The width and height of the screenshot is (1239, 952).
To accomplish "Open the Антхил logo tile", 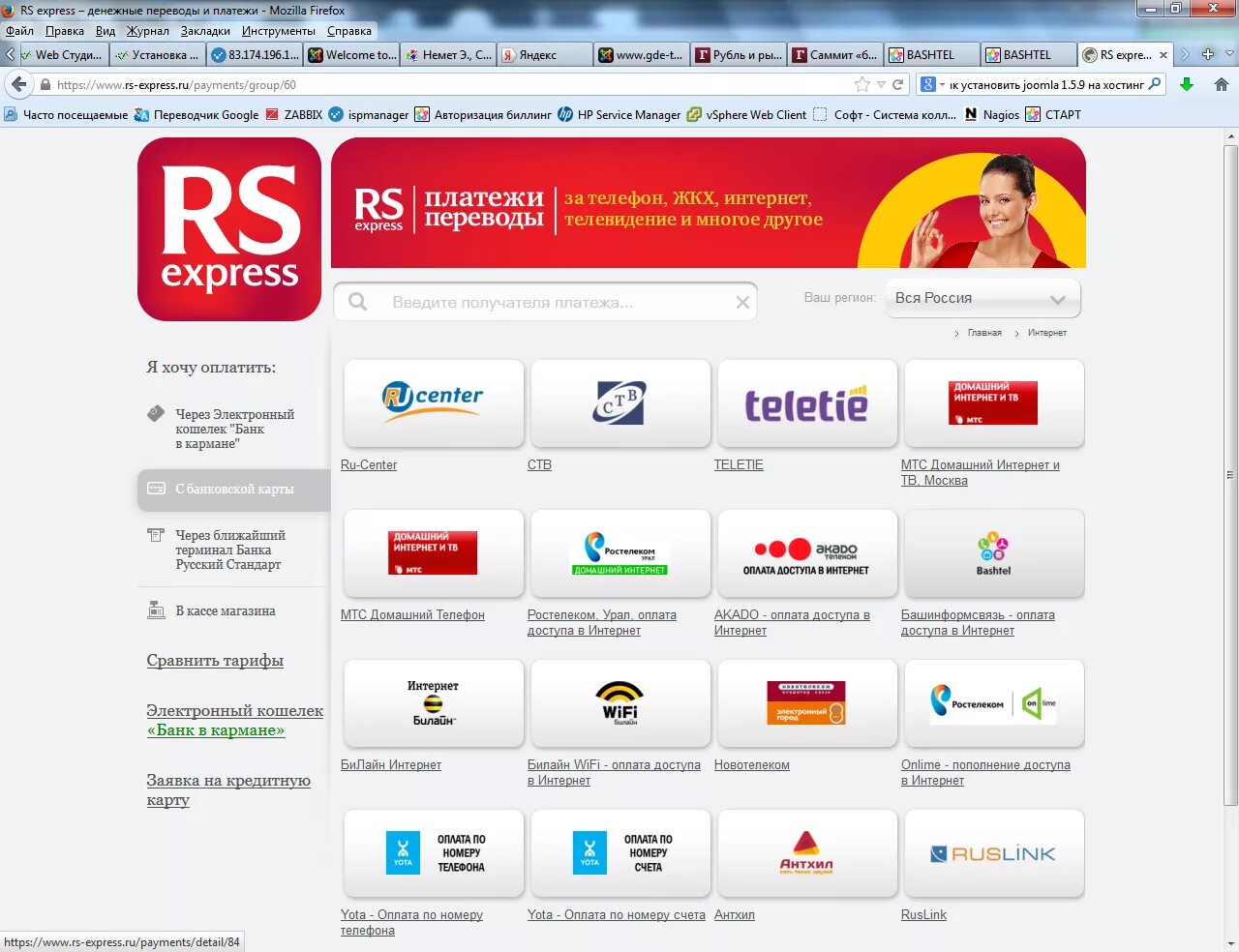I will point(807,853).
